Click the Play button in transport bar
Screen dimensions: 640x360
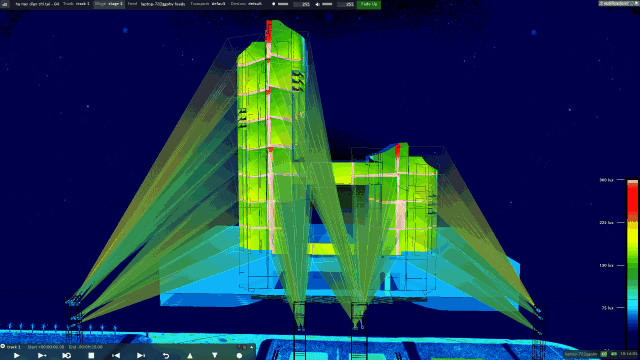pos(17,356)
